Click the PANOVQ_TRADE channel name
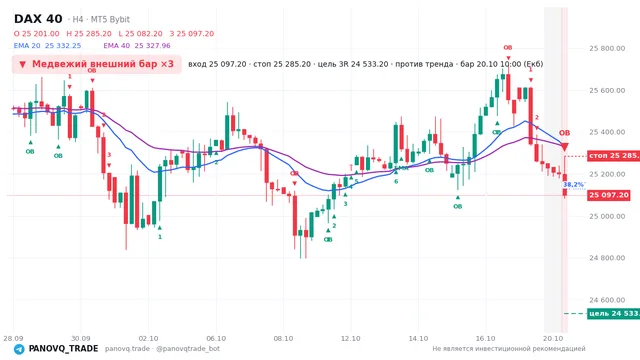 pyautogui.click(x=63, y=349)
